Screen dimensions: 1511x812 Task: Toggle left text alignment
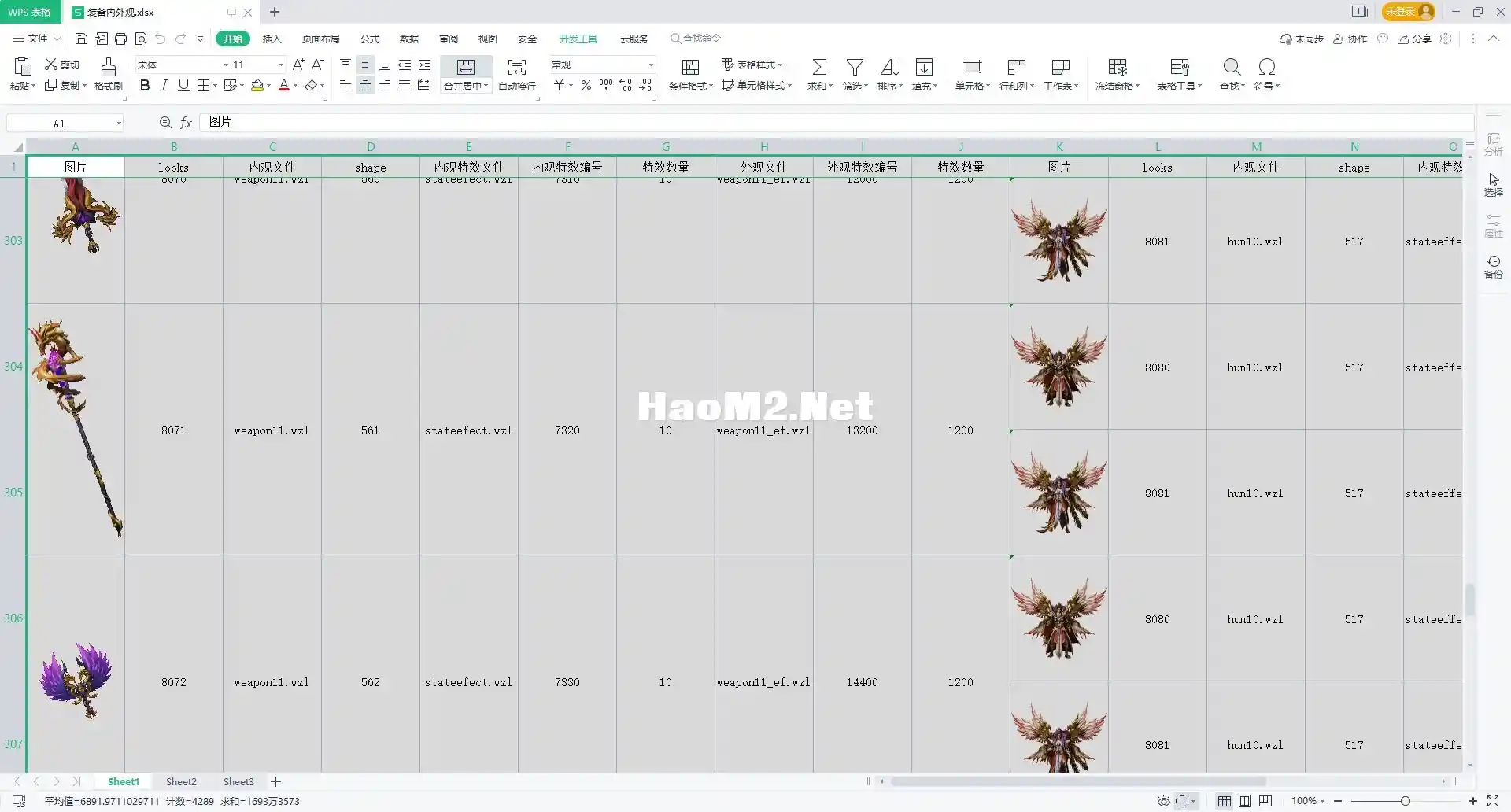click(x=345, y=85)
